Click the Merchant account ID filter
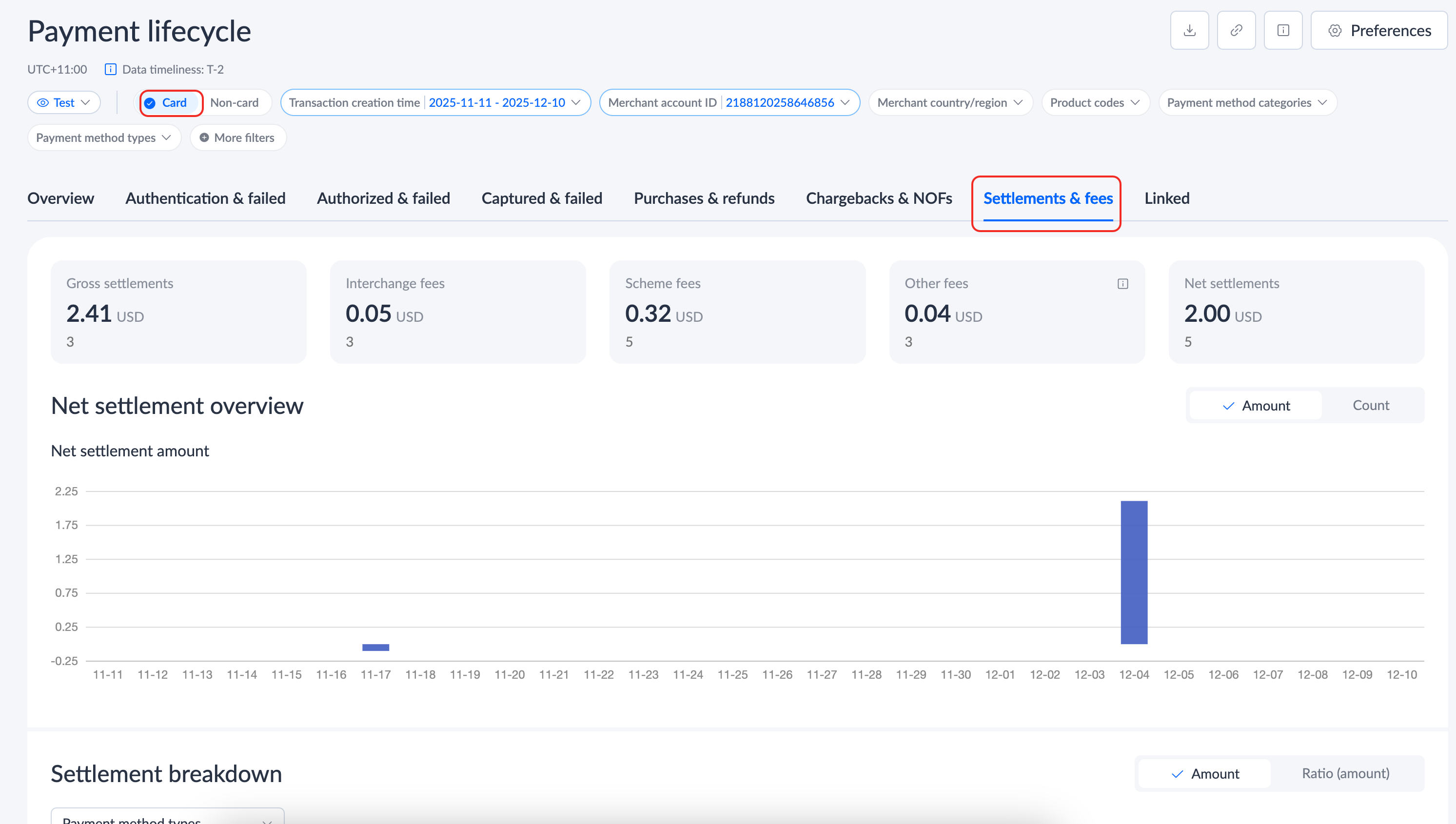 coord(729,103)
